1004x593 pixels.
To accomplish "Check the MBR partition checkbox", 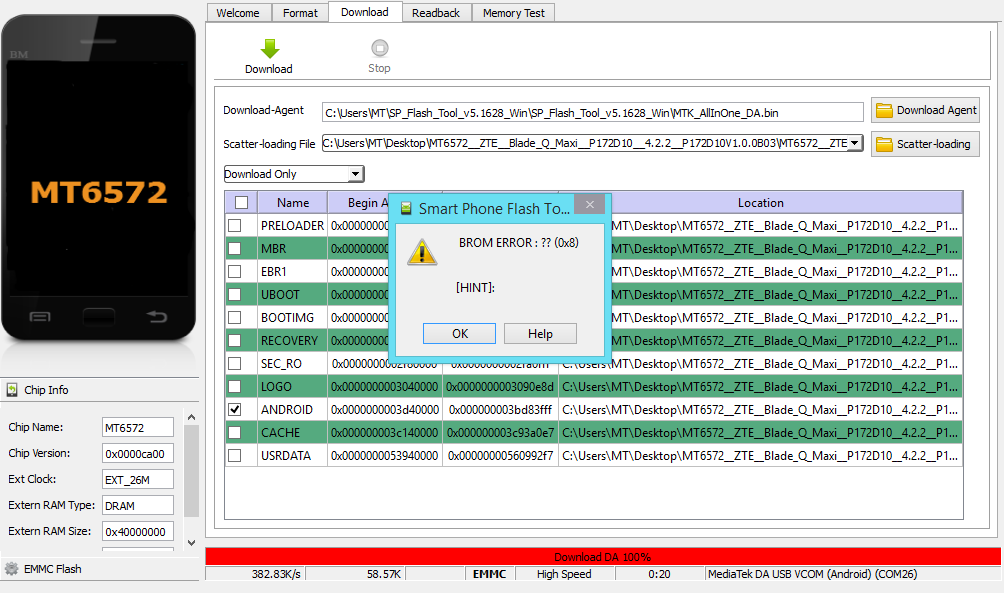I will coord(235,248).
